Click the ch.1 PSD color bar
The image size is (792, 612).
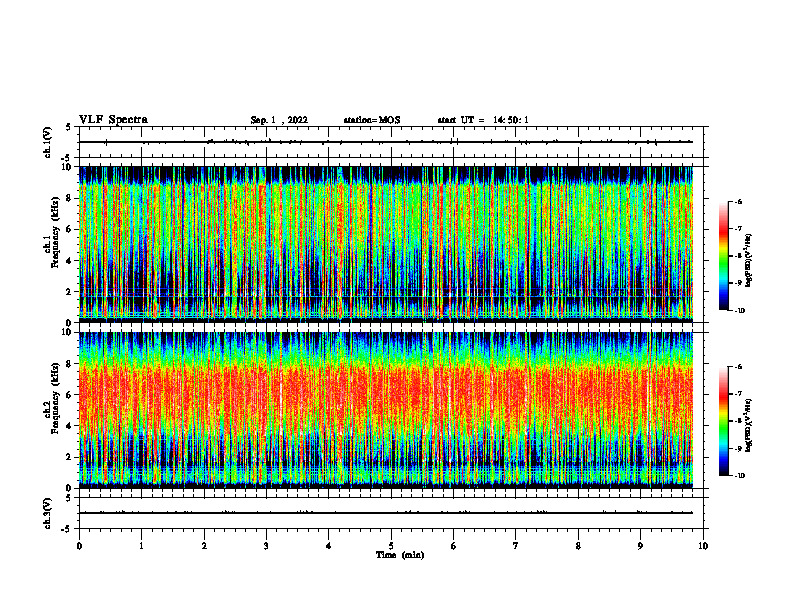coord(723,256)
